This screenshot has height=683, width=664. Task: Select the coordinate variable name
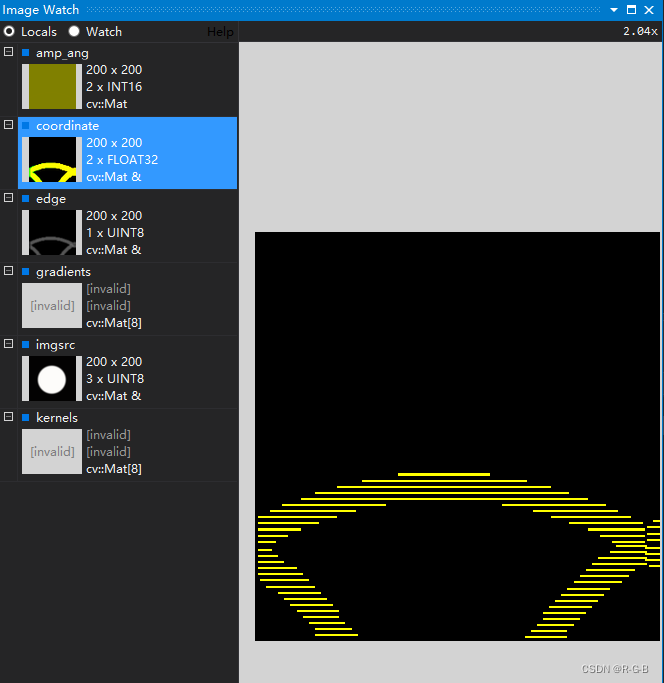pyautogui.click(x=68, y=126)
